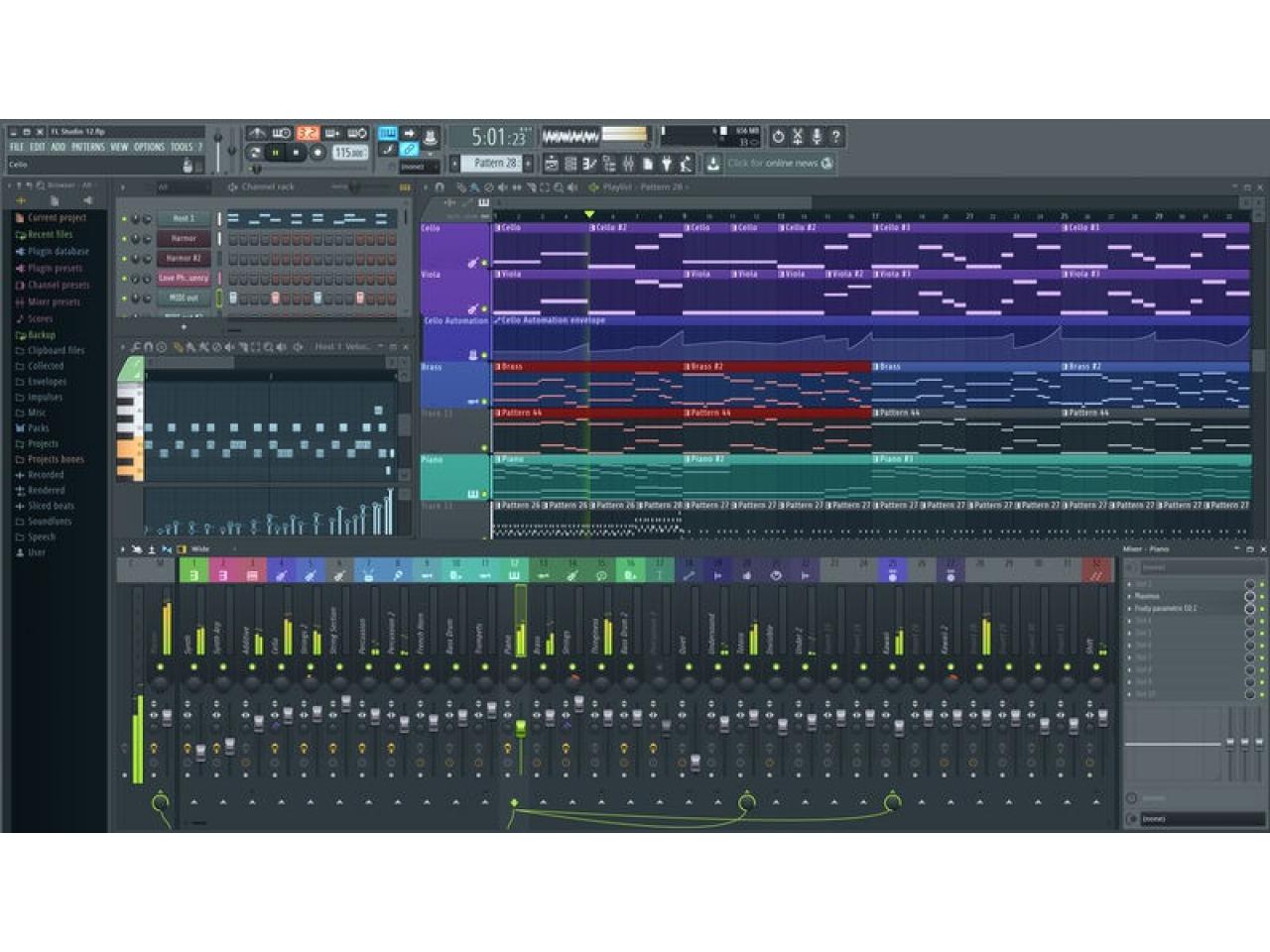The image size is (1270, 952).
Task: Click the Host 1 channel button
Action: 184,219
